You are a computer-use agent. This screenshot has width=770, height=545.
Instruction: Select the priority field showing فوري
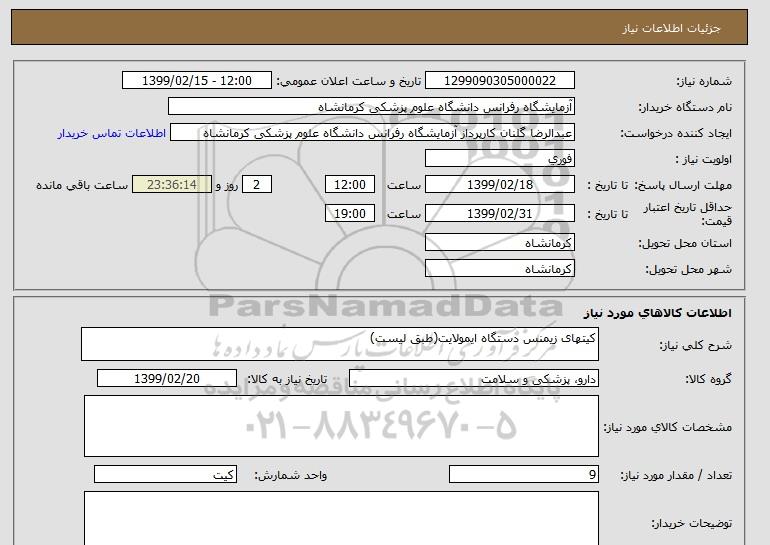click(499, 159)
